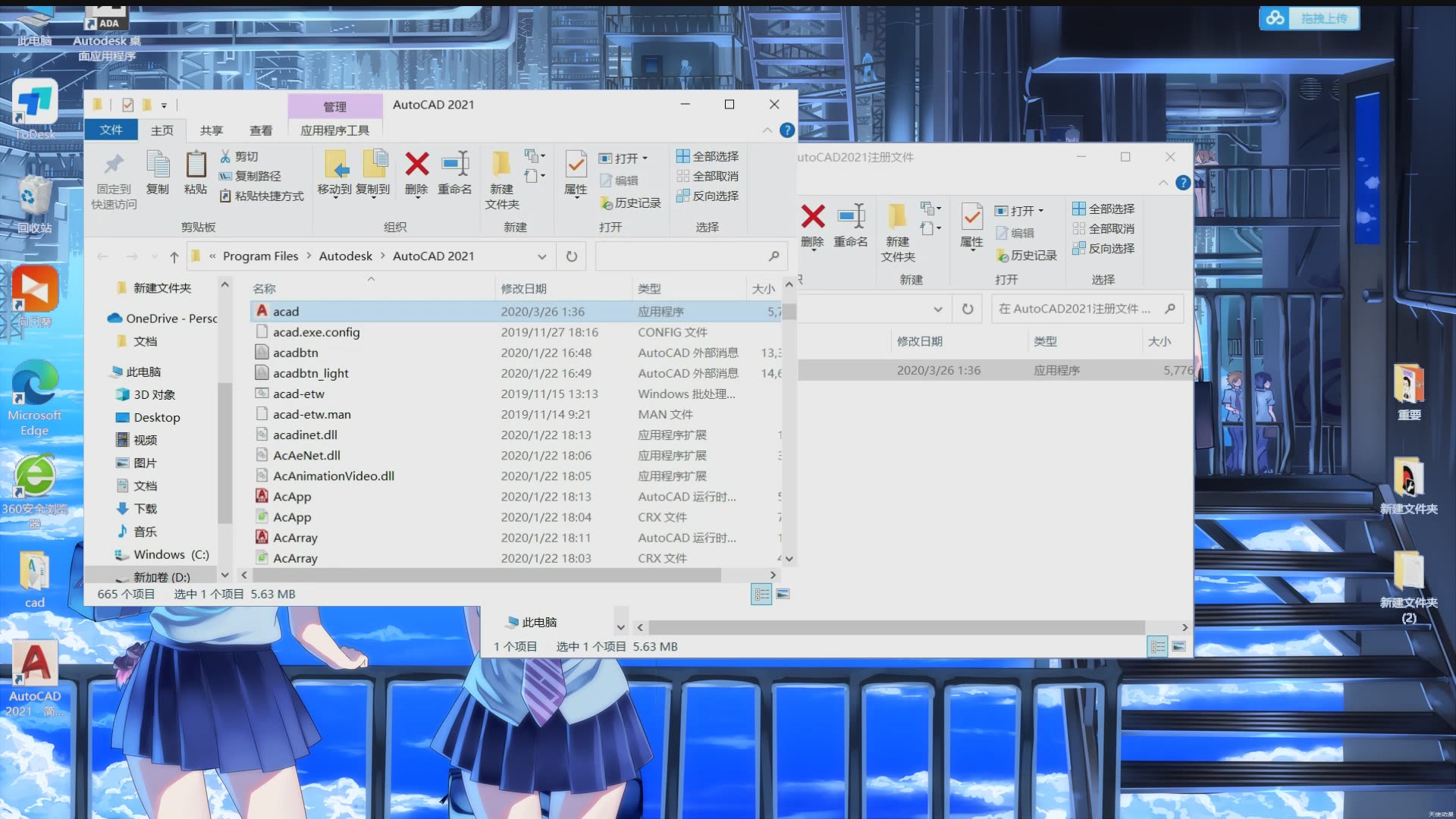The height and width of the screenshot is (819, 1456).
Task: Collapse the ribbon in registration files window
Action: click(1163, 183)
